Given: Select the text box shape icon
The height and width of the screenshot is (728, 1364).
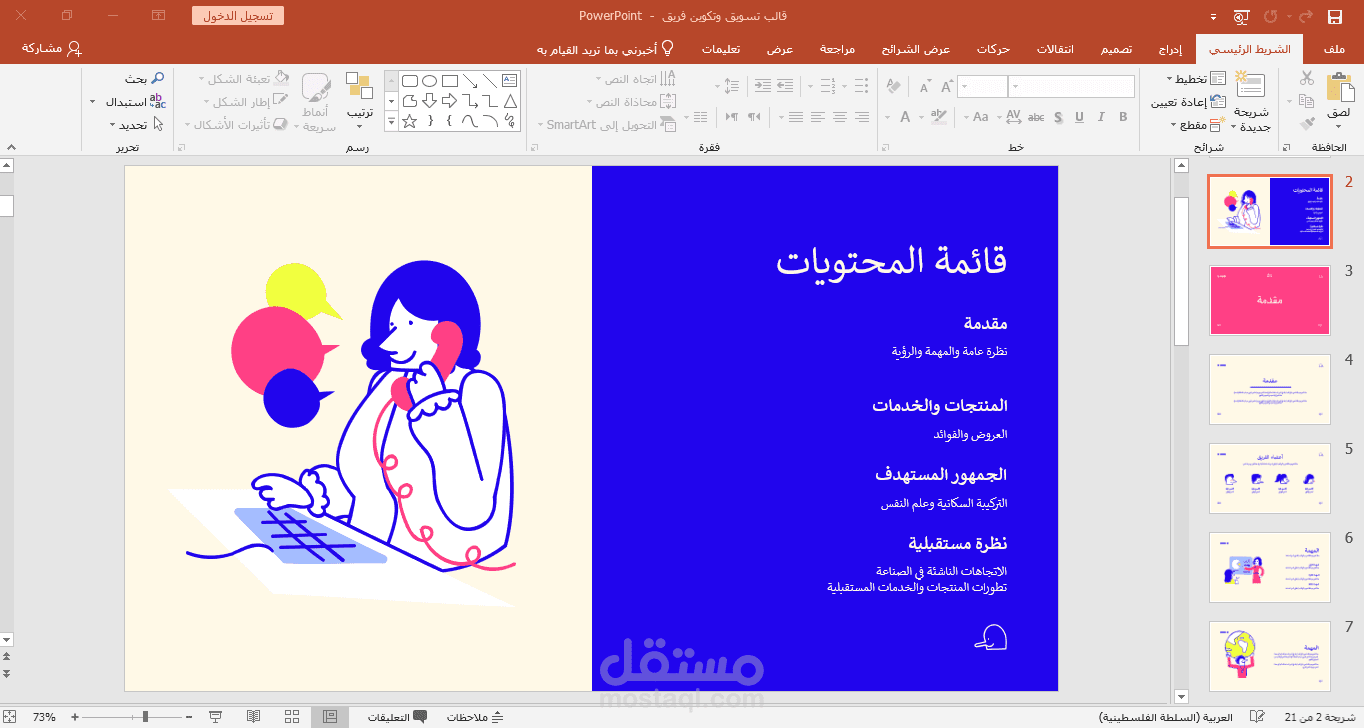Looking at the screenshot, I should (x=509, y=80).
